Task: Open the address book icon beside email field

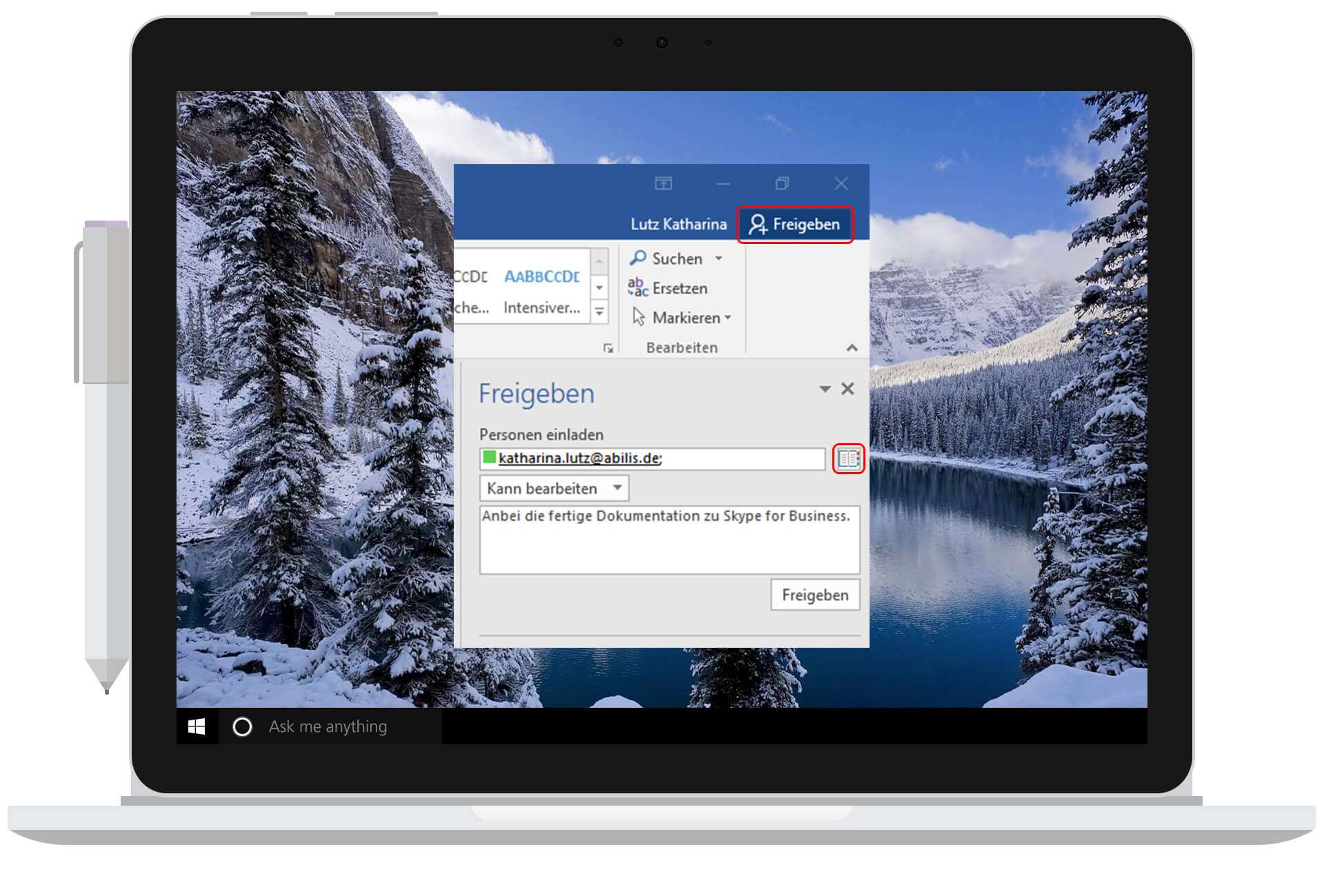Action: [x=848, y=459]
